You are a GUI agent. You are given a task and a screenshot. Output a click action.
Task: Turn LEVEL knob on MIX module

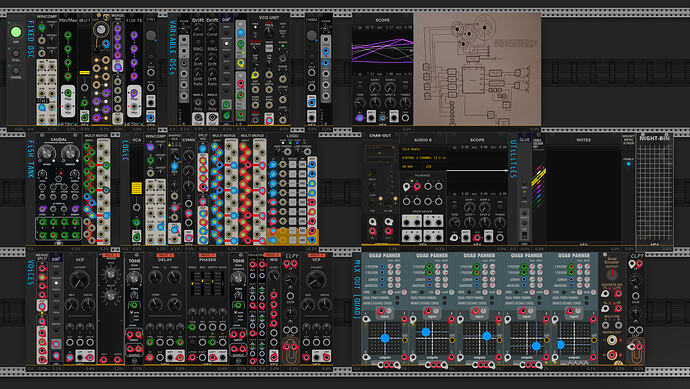[274, 276]
